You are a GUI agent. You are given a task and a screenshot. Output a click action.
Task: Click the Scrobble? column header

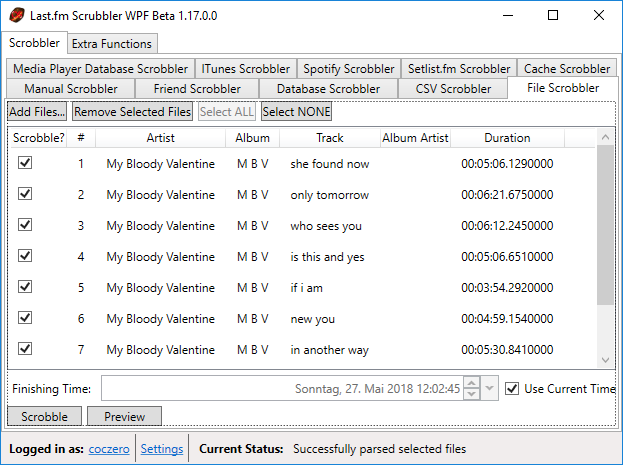pos(39,138)
